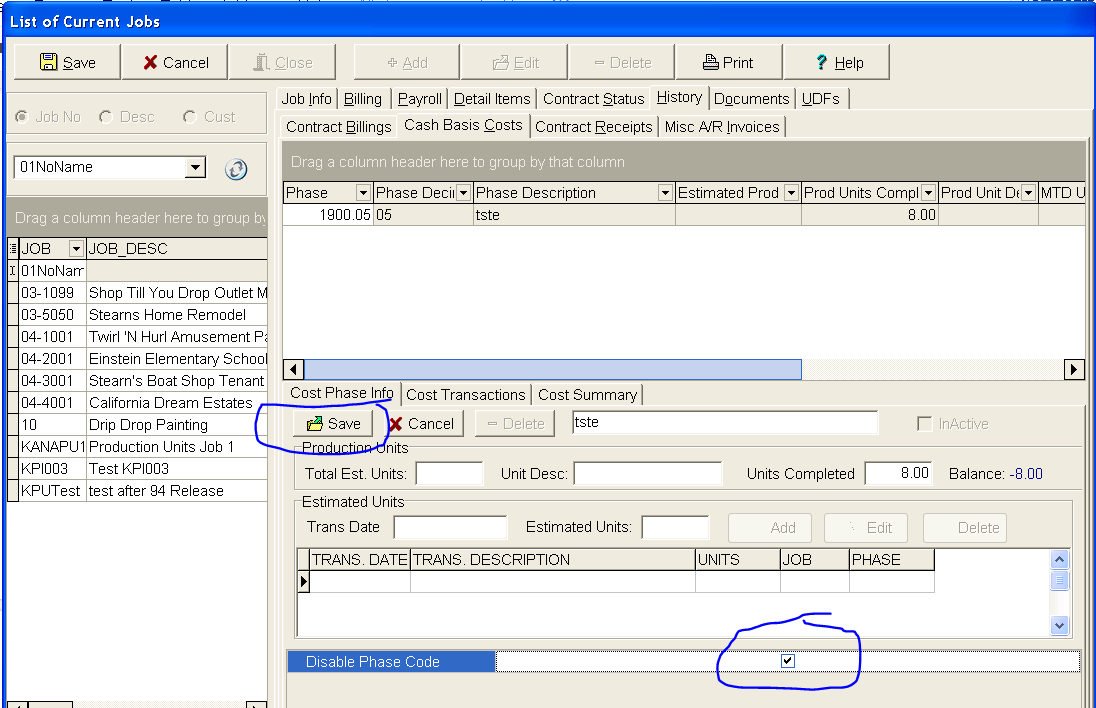The image size is (1096, 708).
Task: Open the Cost Transactions tab
Action: click(x=466, y=395)
